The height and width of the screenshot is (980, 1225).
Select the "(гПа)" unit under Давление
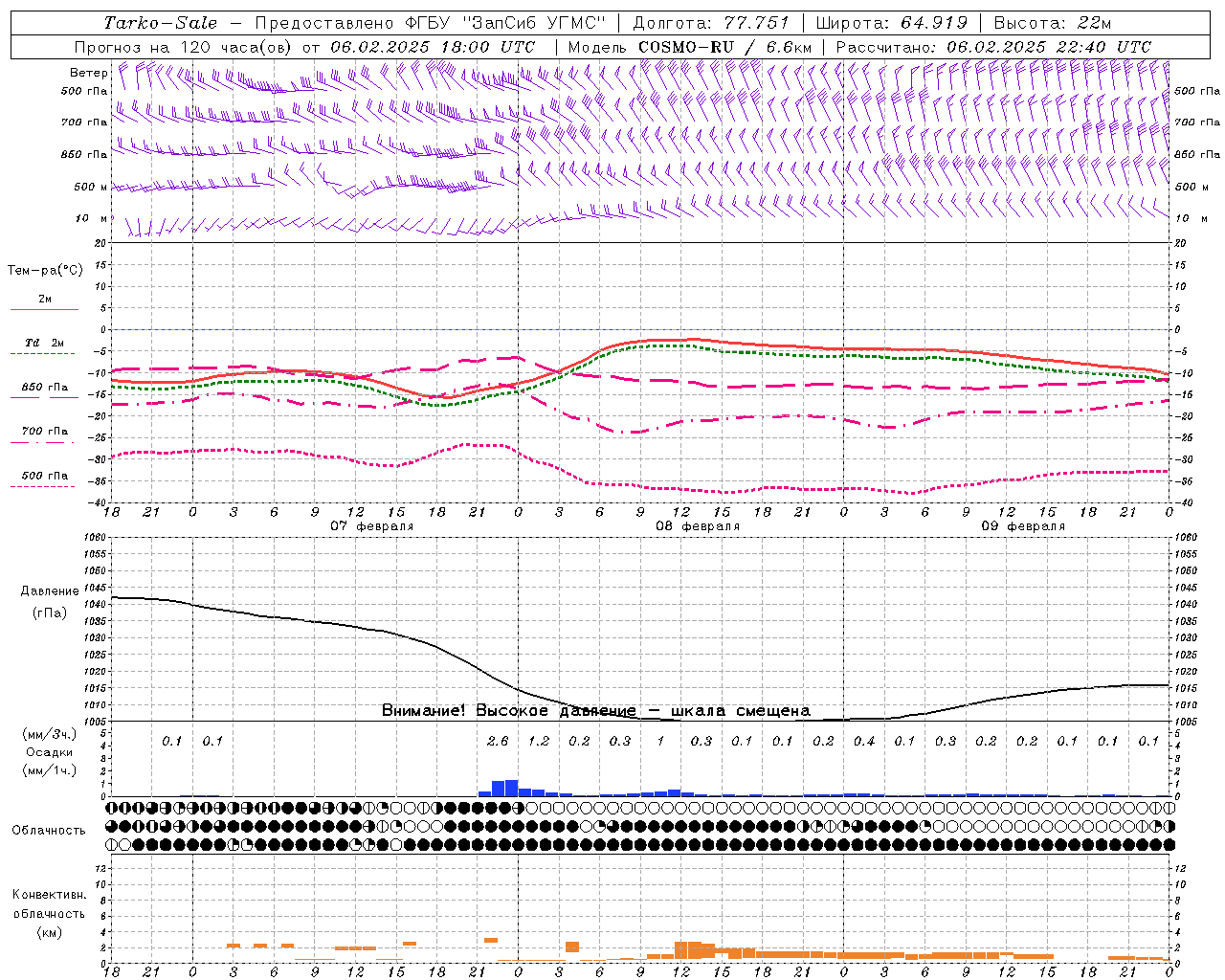[x=50, y=613]
